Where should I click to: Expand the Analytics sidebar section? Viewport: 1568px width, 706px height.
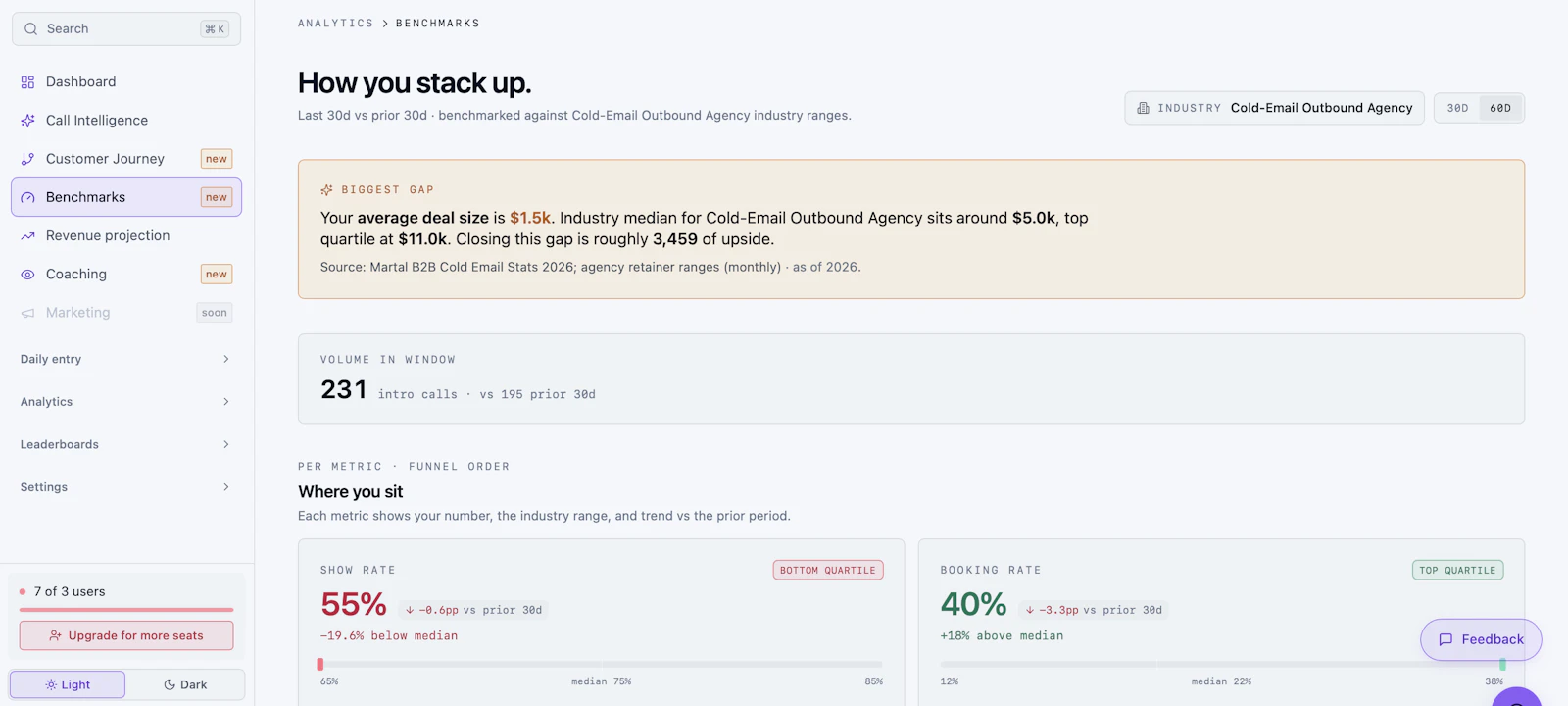[x=125, y=402]
